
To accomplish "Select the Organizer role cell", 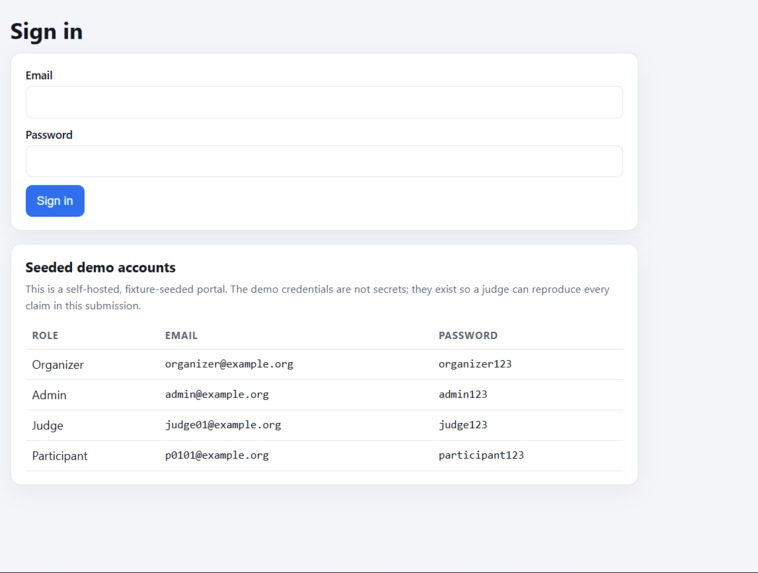I will (x=58, y=365).
